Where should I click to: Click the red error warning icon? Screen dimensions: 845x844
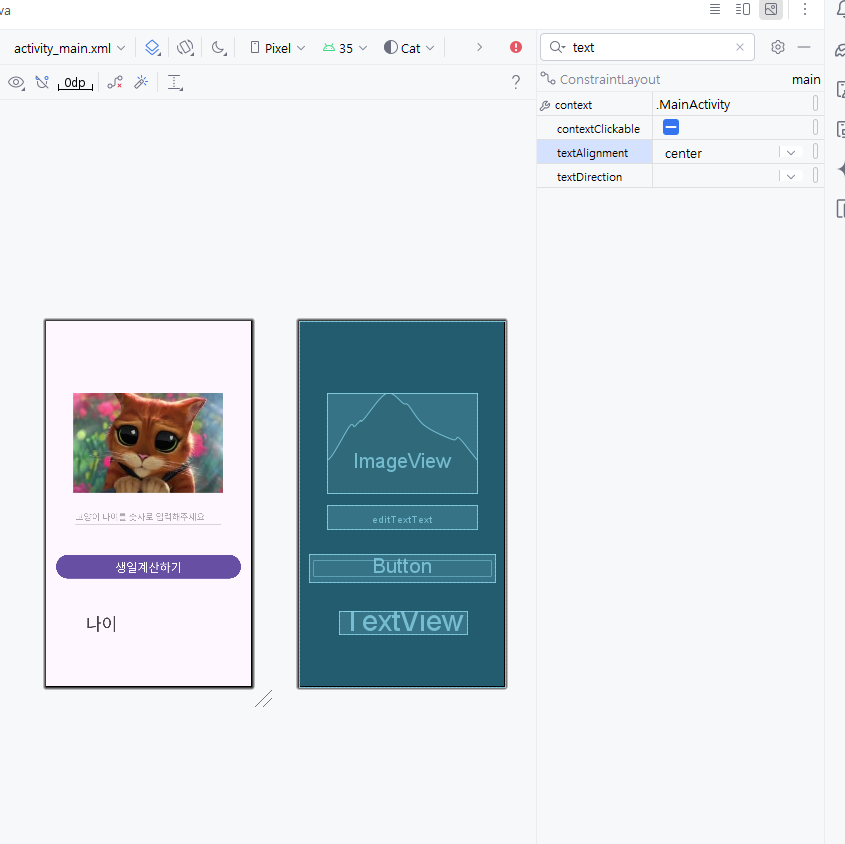pos(516,47)
